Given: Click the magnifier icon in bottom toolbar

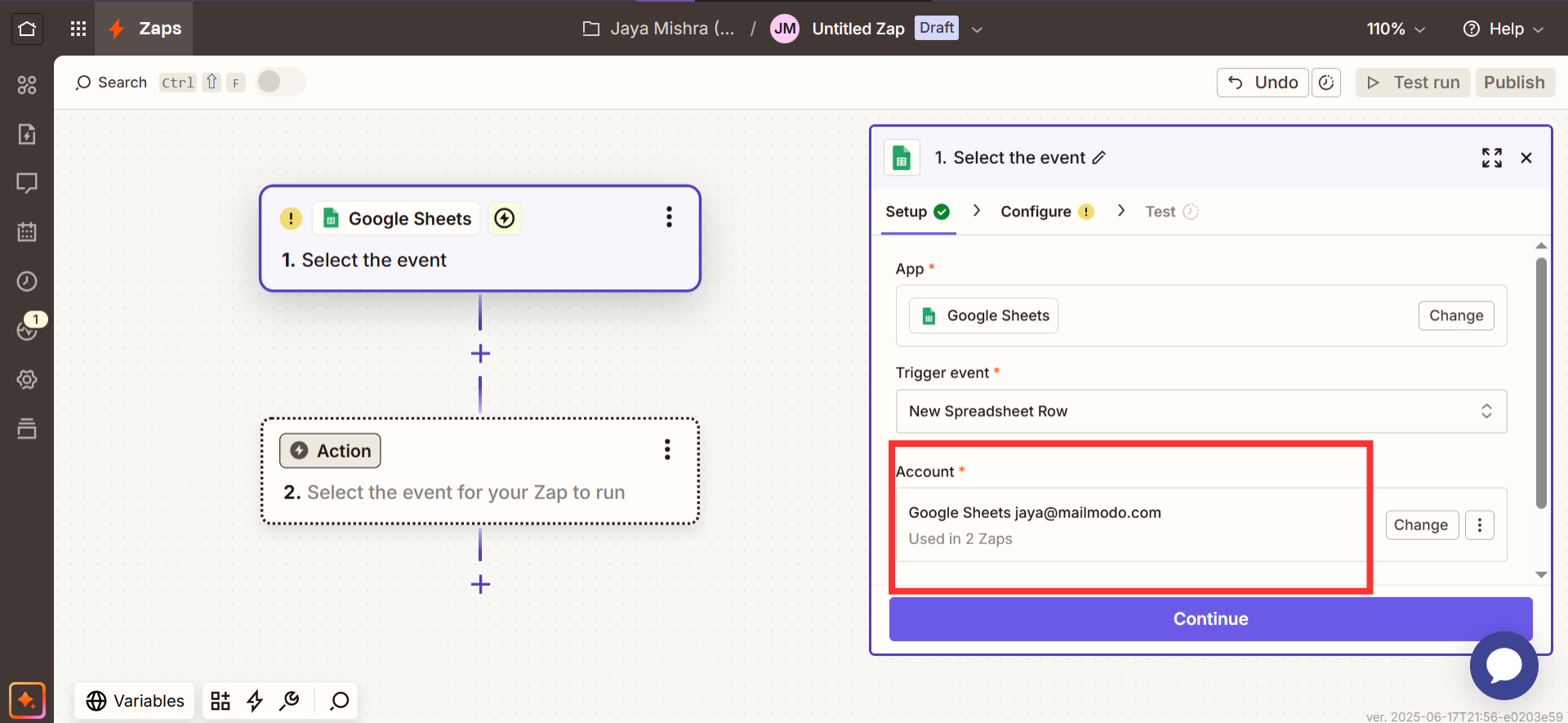Looking at the screenshot, I should [x=339, y=701].
